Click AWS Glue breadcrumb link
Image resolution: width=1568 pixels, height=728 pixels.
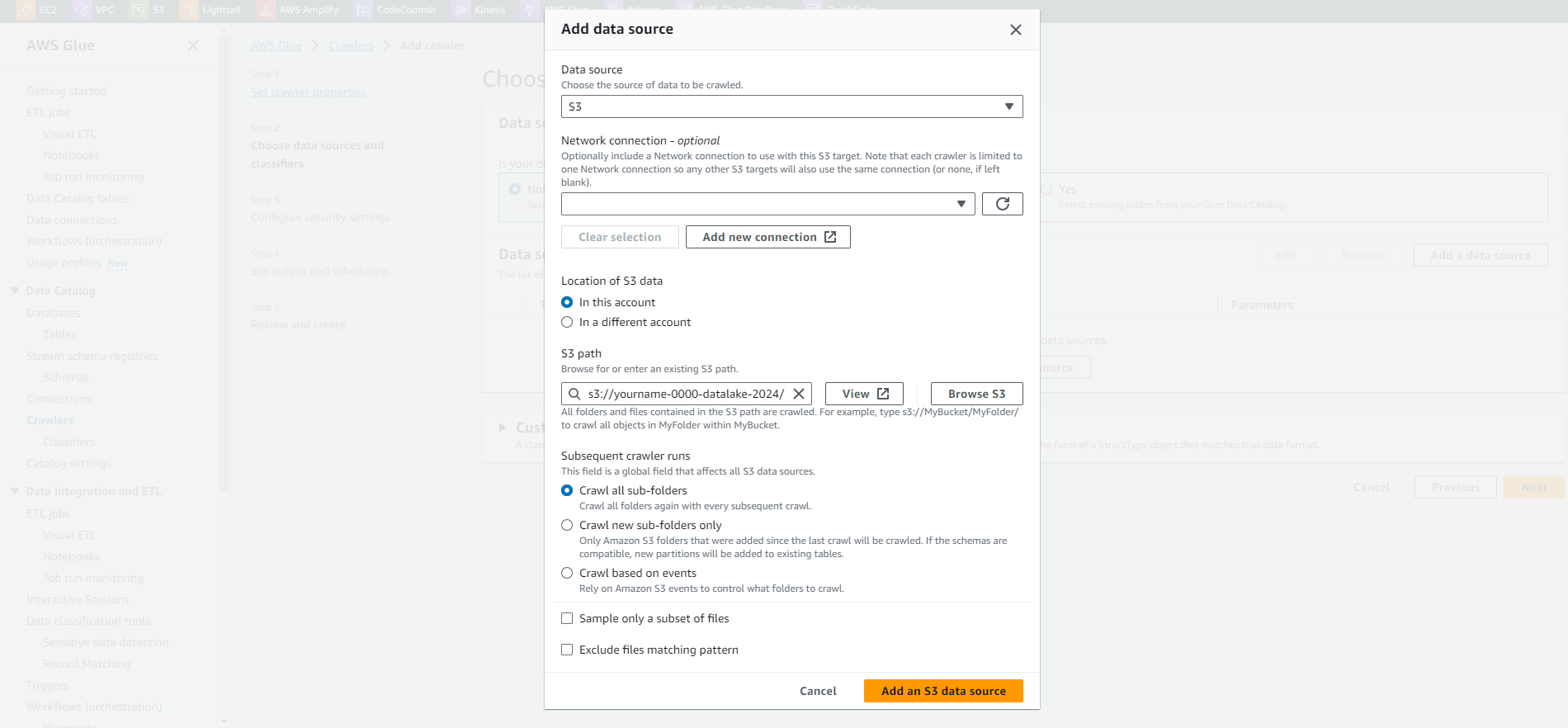276,45
